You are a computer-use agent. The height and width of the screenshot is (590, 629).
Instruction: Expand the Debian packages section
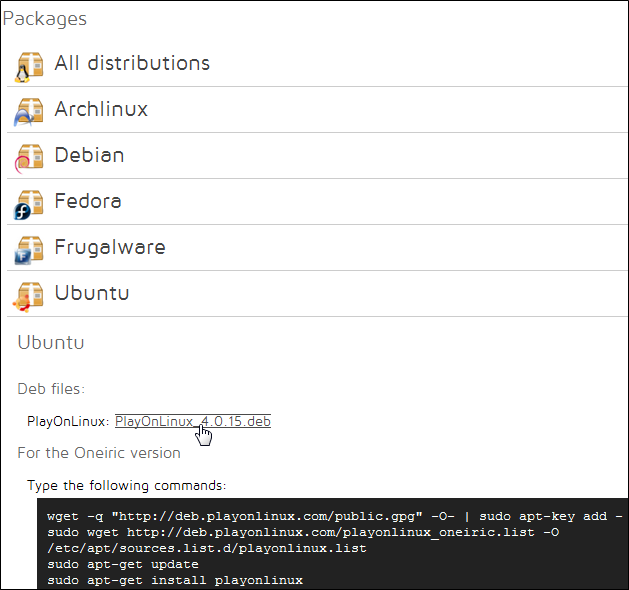[89, 155]
